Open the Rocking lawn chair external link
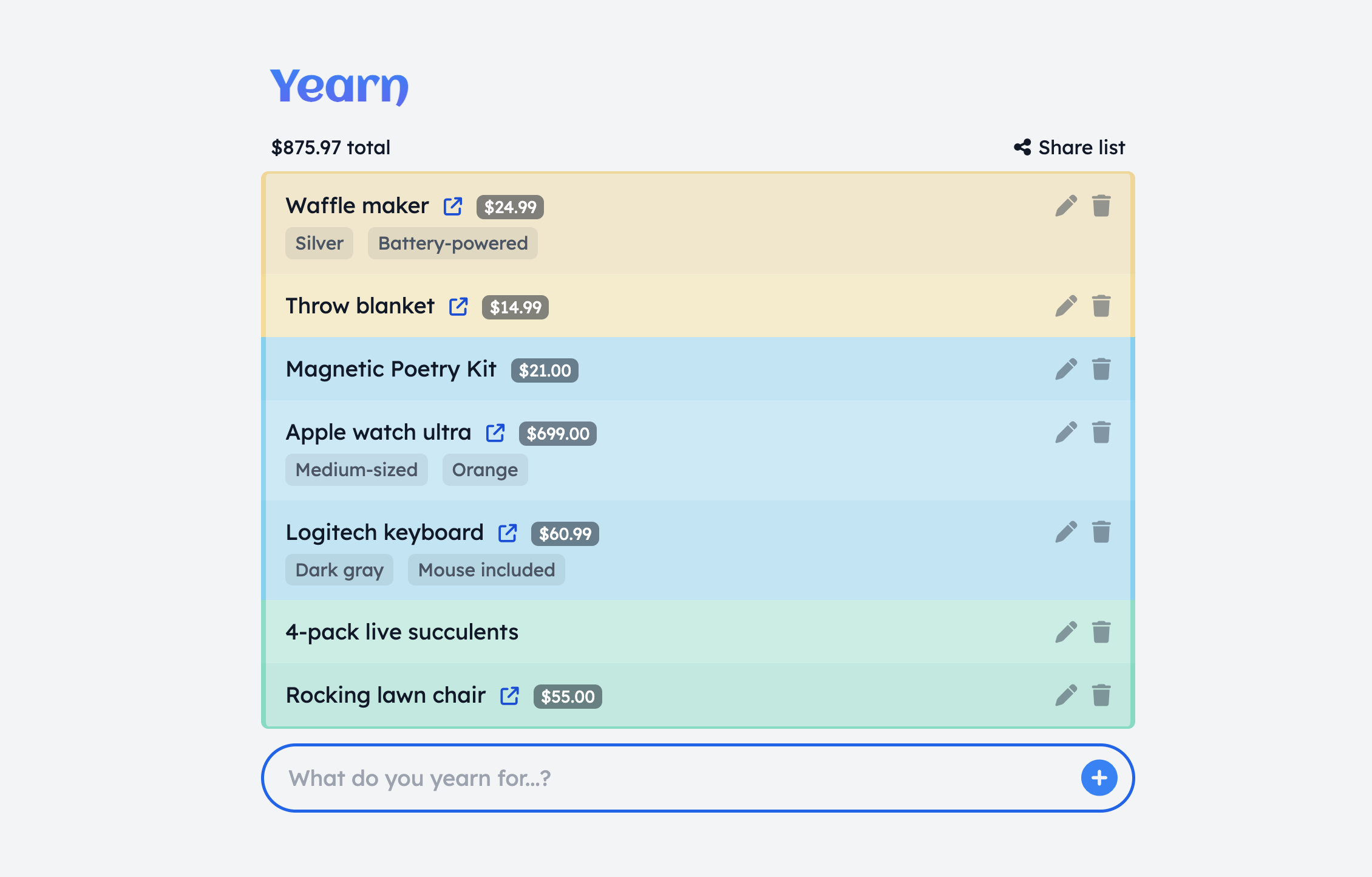This screenshot has height=877, width=1372. 509,696
